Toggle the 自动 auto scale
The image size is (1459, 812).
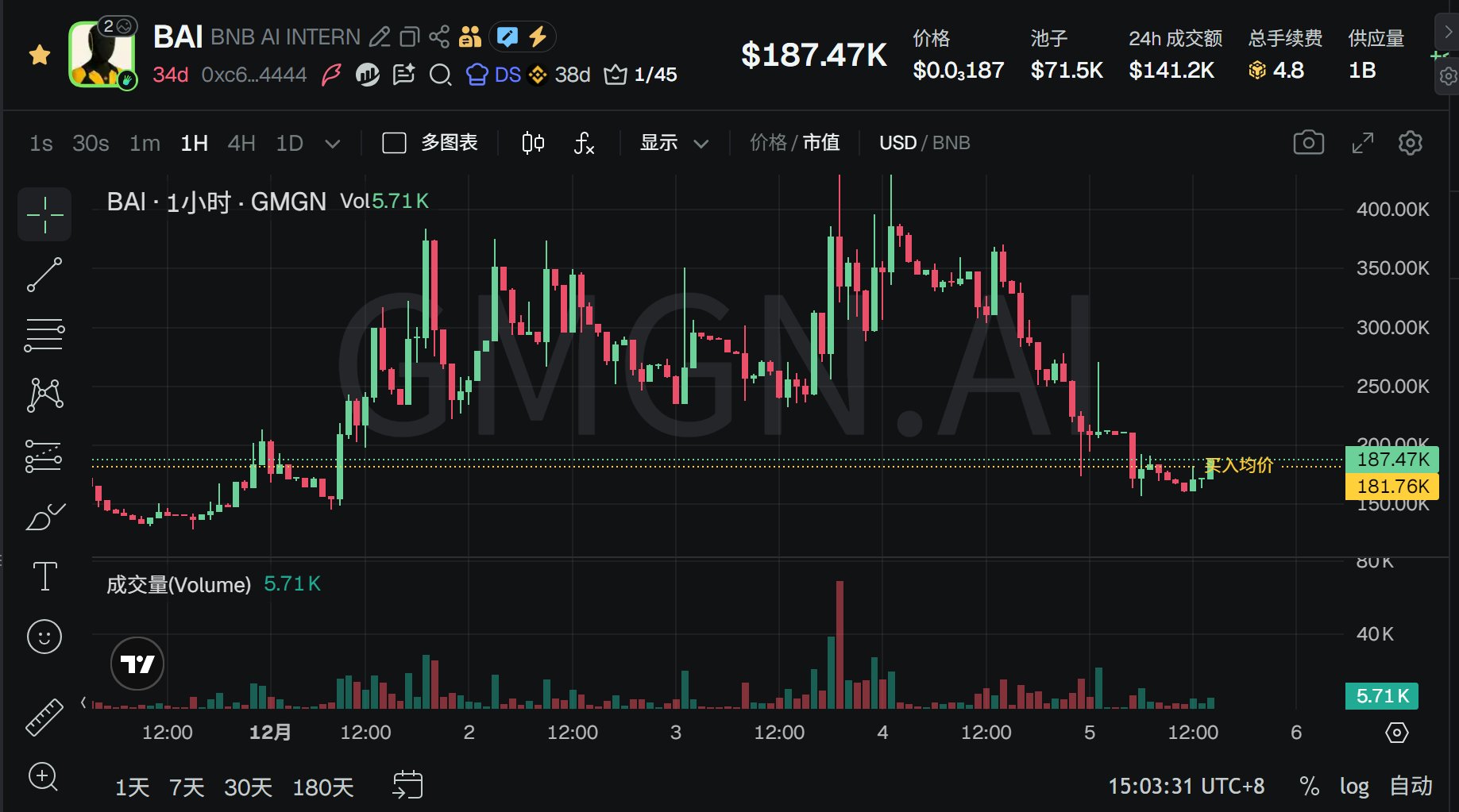point(1411,787)
